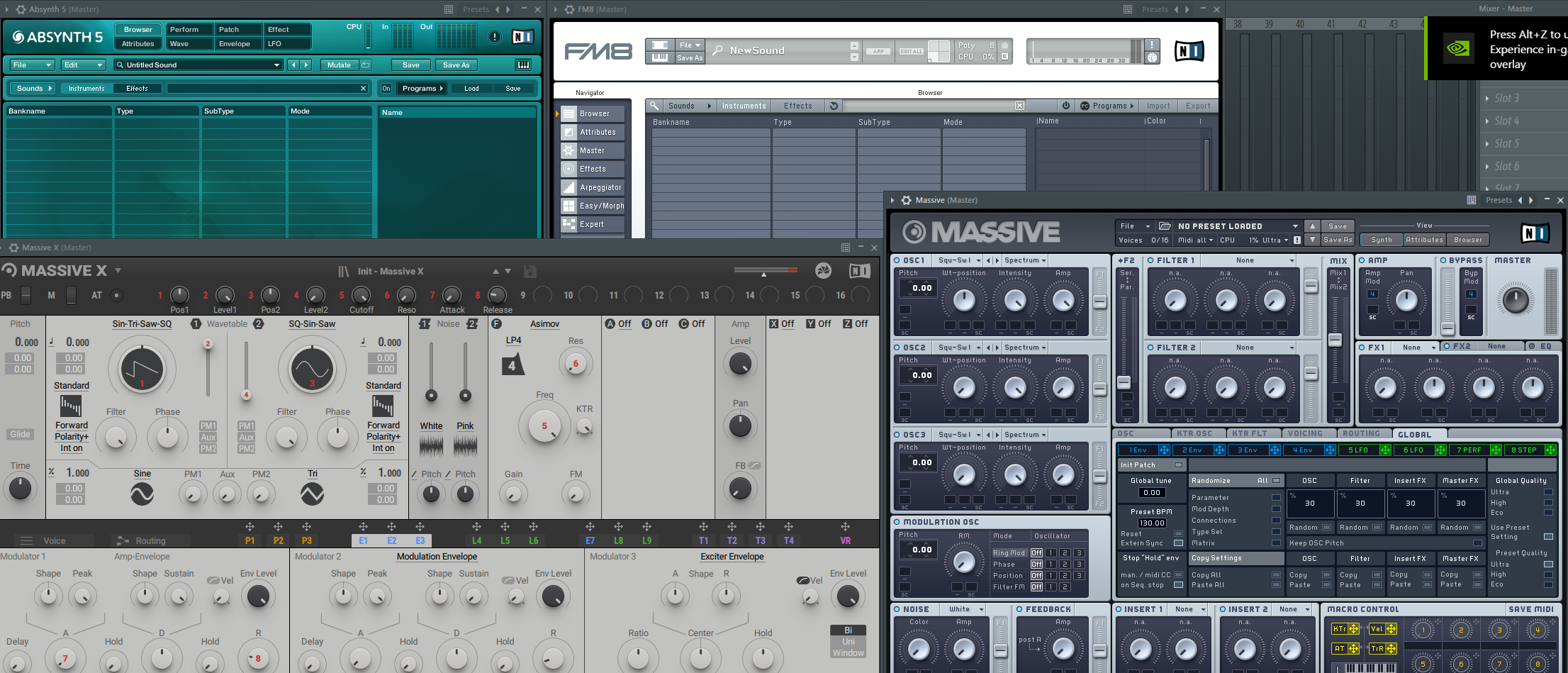Click the Sine waveform icon in Massive X
The height and width of the screenshot is (673, 1568).
(142, 494)
